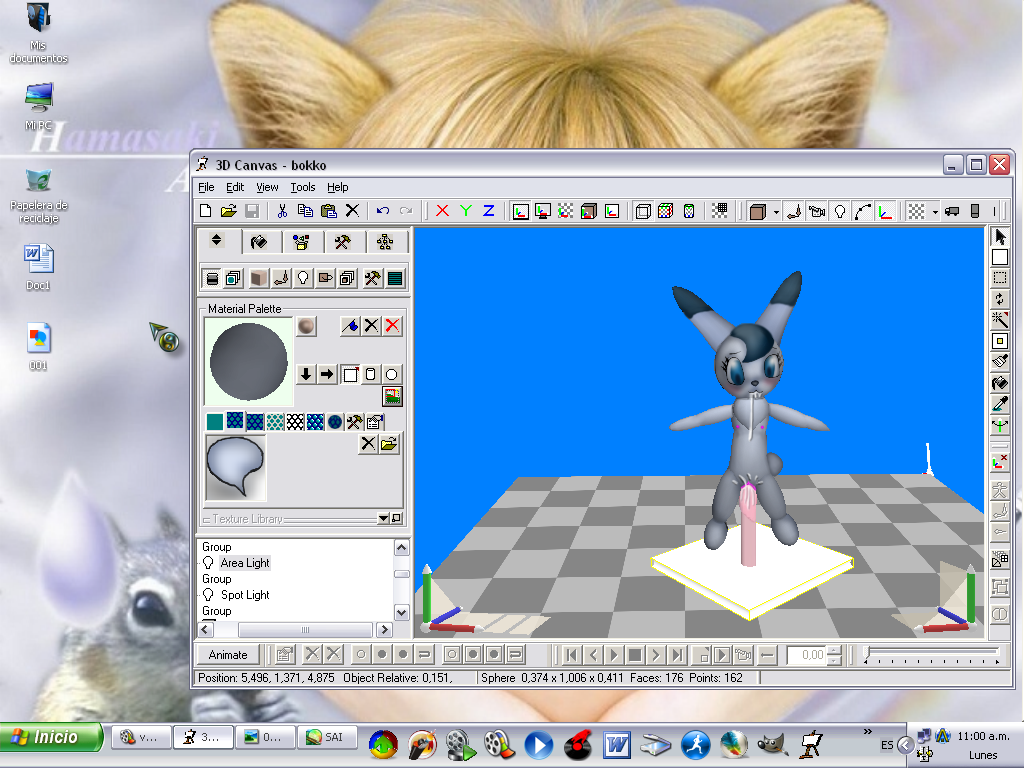The width and height of the screenshot is (1024, 768).
Task: Click the scissors Cut icon in toolbar
Action: (282, 211)
